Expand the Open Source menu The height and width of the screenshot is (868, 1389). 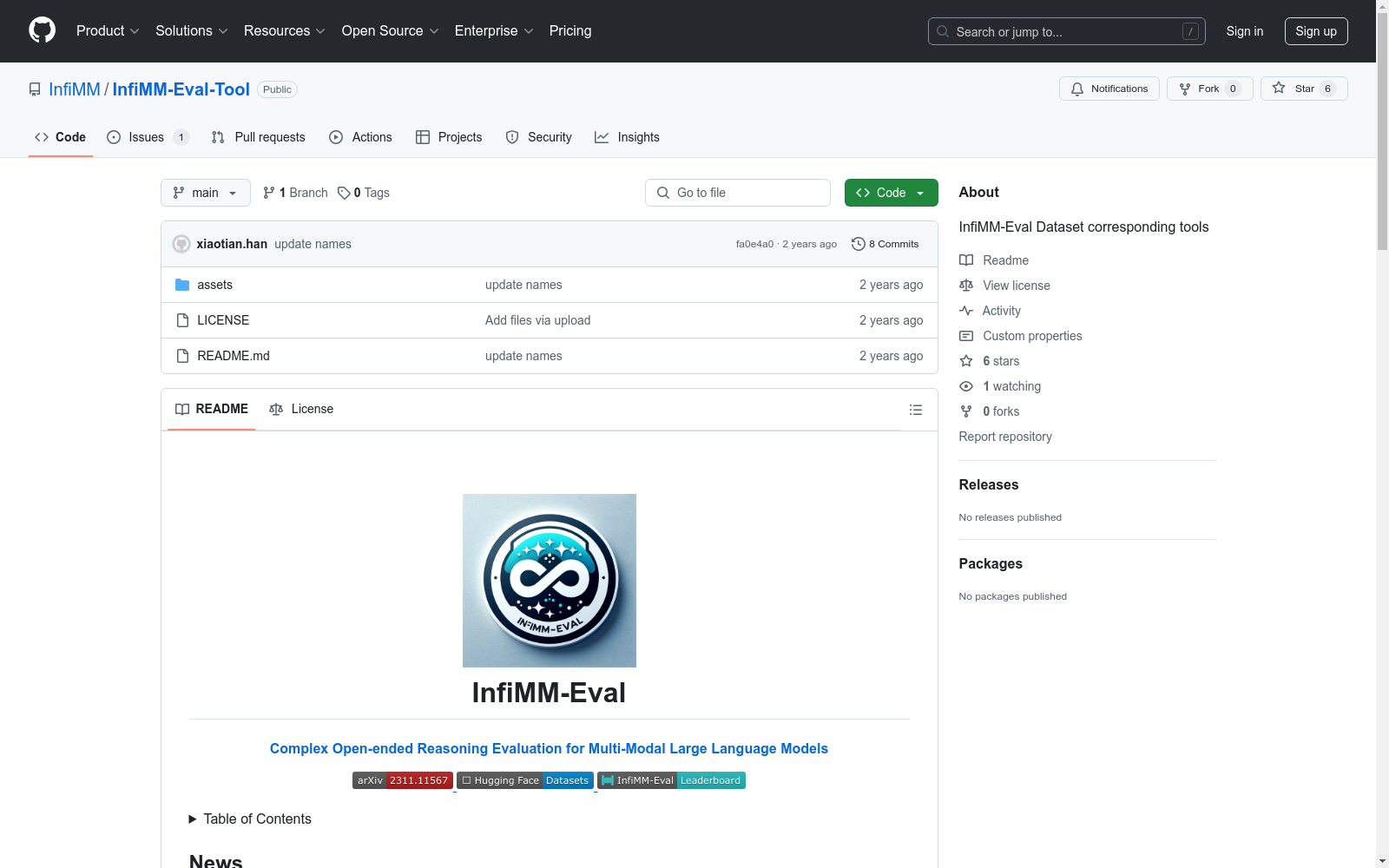[x=391, y=30]
